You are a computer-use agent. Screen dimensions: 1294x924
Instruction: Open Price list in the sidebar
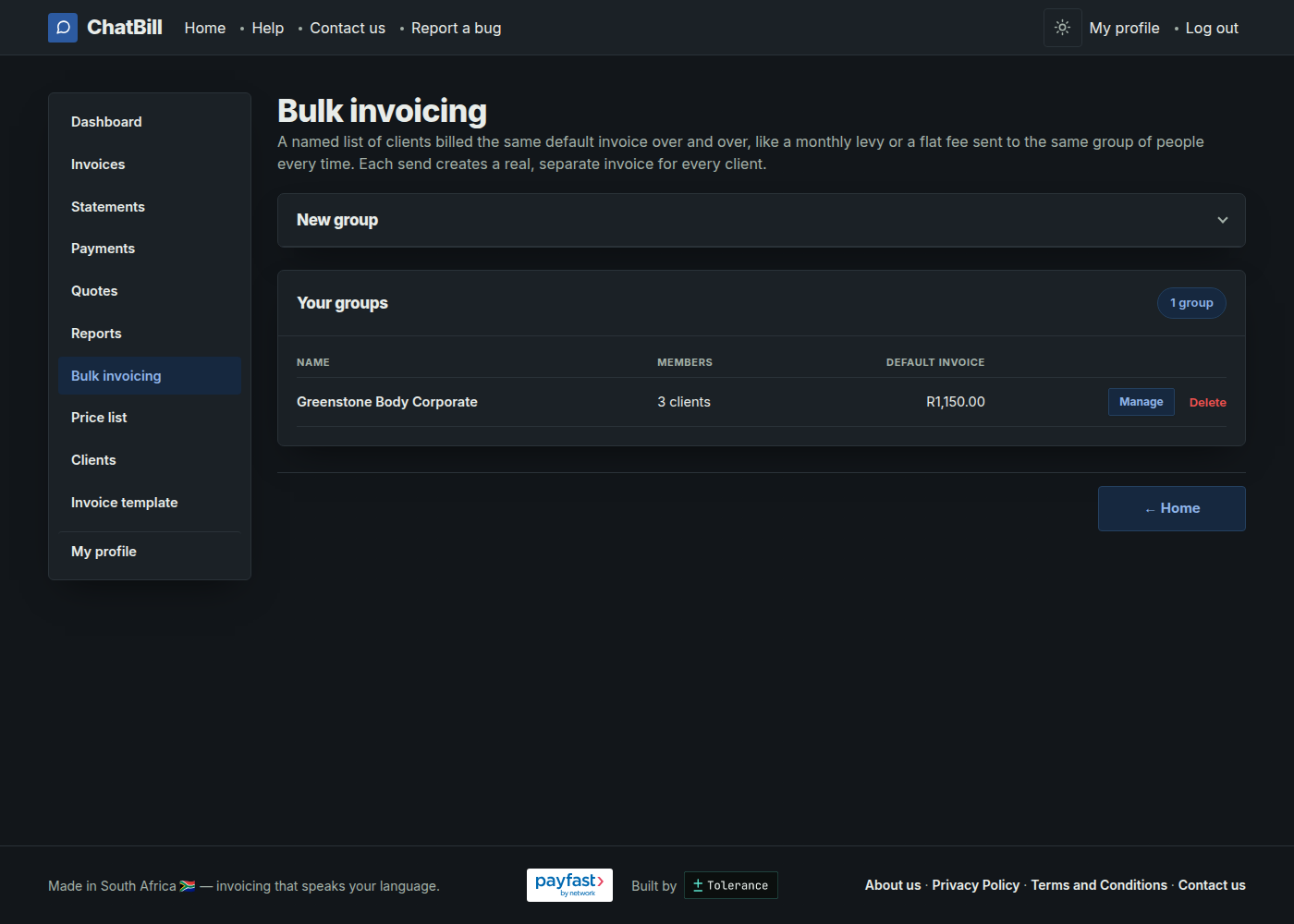pos(150,418)
